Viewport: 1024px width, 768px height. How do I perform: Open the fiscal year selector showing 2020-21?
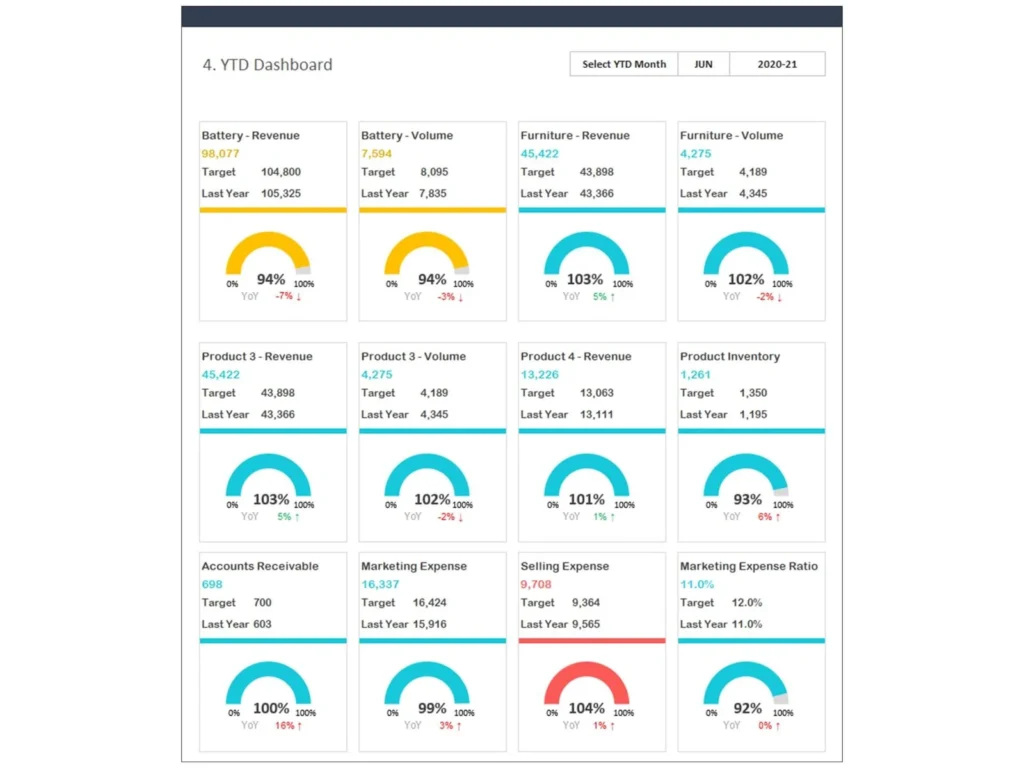(777, 63)
